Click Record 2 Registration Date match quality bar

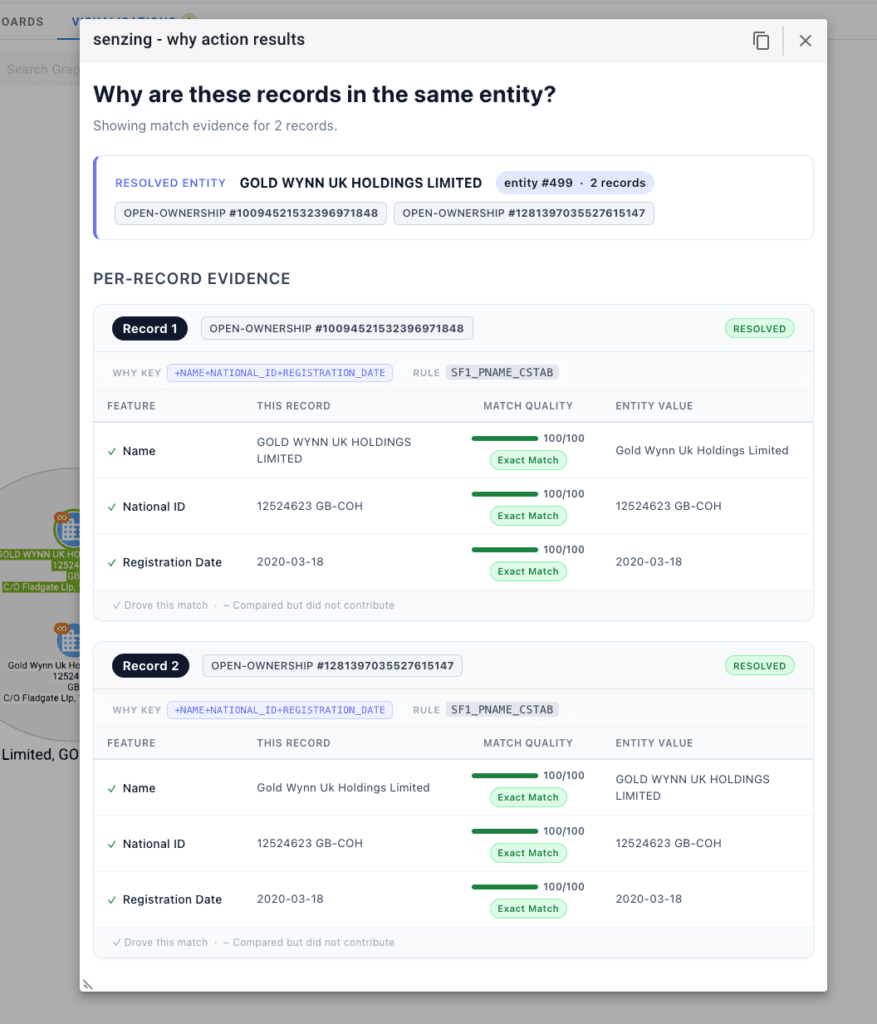point(505,886)
